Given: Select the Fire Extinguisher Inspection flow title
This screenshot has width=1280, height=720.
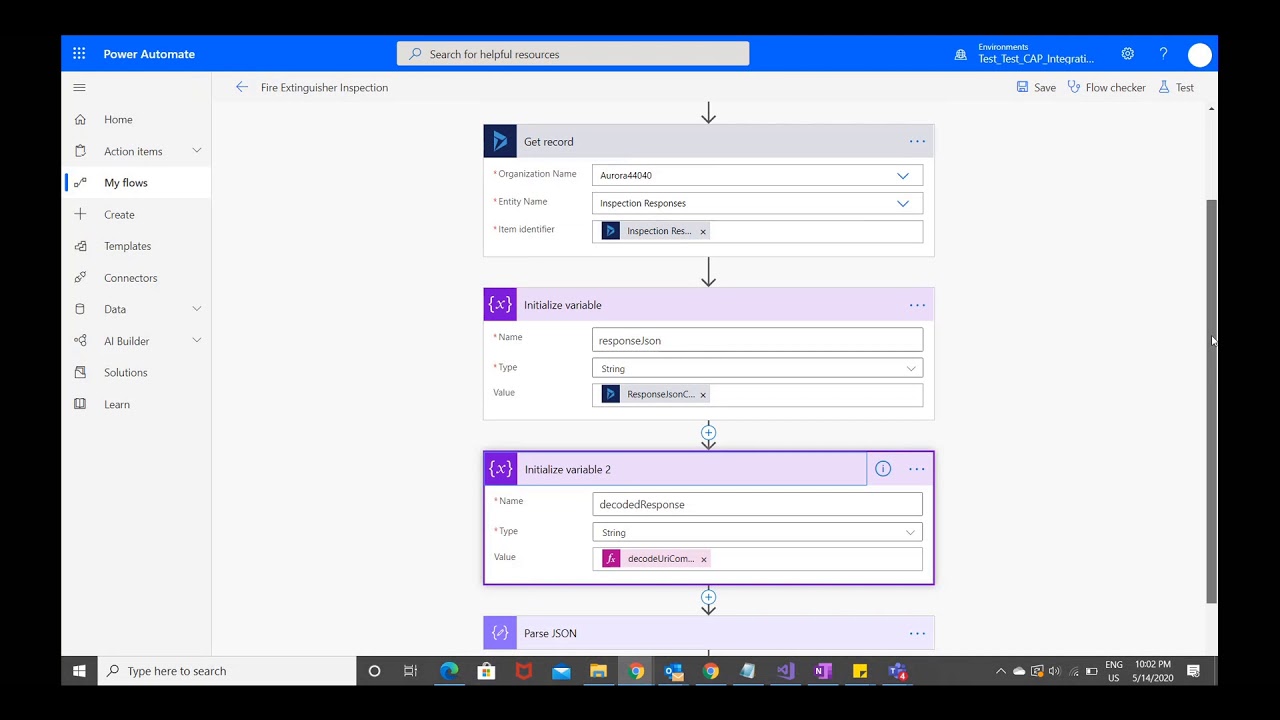Looking at the screenshot, I should pyautogui.click(x=324, y=87).
